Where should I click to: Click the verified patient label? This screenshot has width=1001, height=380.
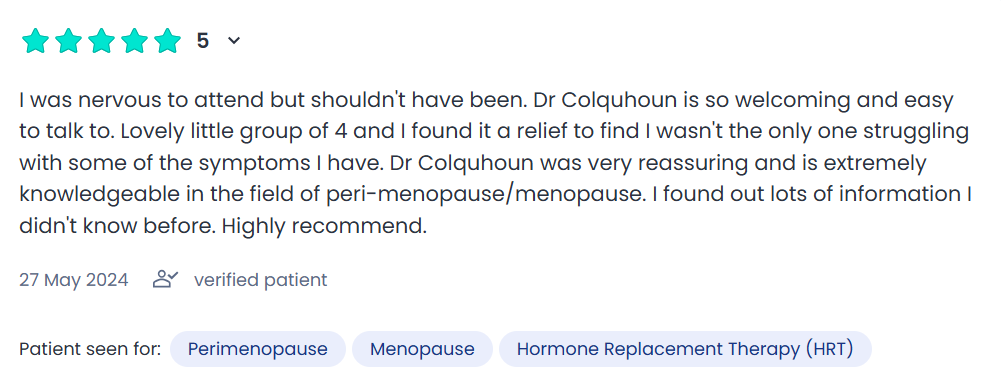pyautogui.click(x=260, y=280)
